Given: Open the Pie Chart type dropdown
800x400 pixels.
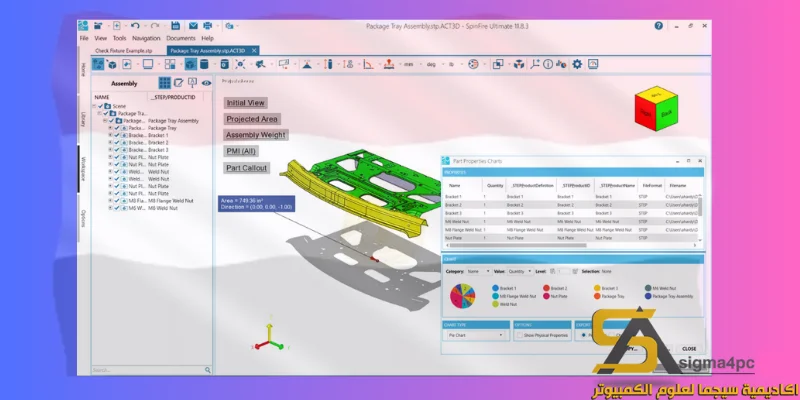Looking at the screenshot, I should tap(474, 335).
